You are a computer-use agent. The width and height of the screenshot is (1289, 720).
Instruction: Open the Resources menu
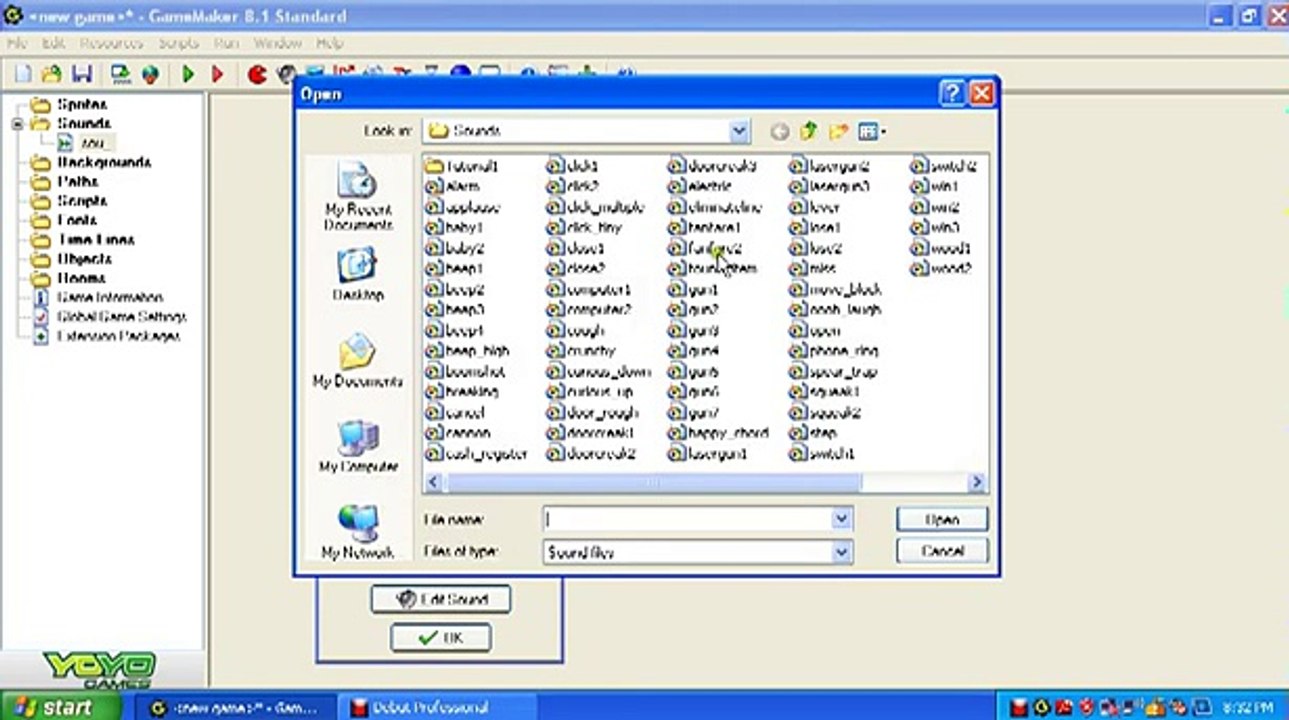coord(111,44)
